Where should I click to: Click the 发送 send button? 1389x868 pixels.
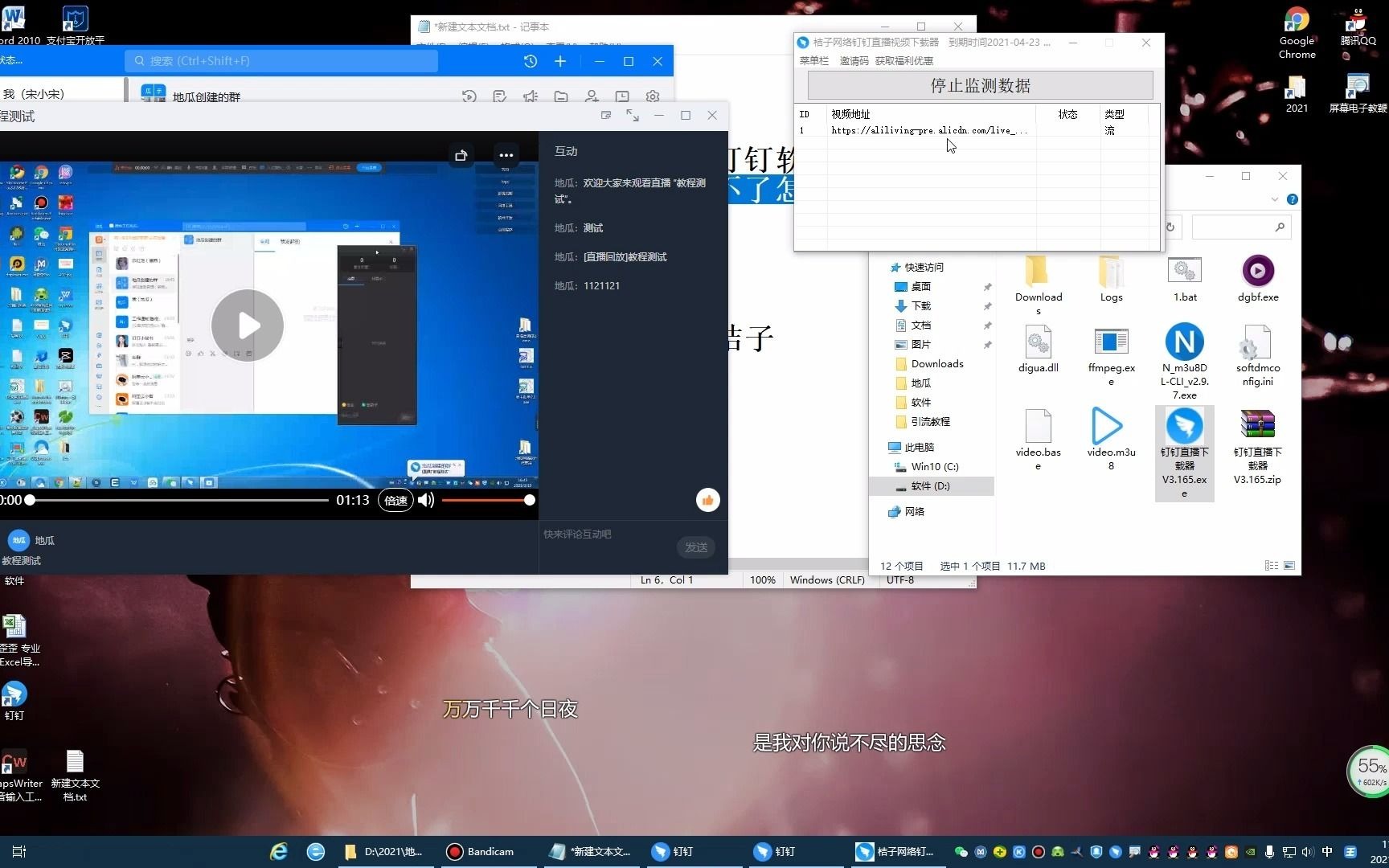coord(696,547)
